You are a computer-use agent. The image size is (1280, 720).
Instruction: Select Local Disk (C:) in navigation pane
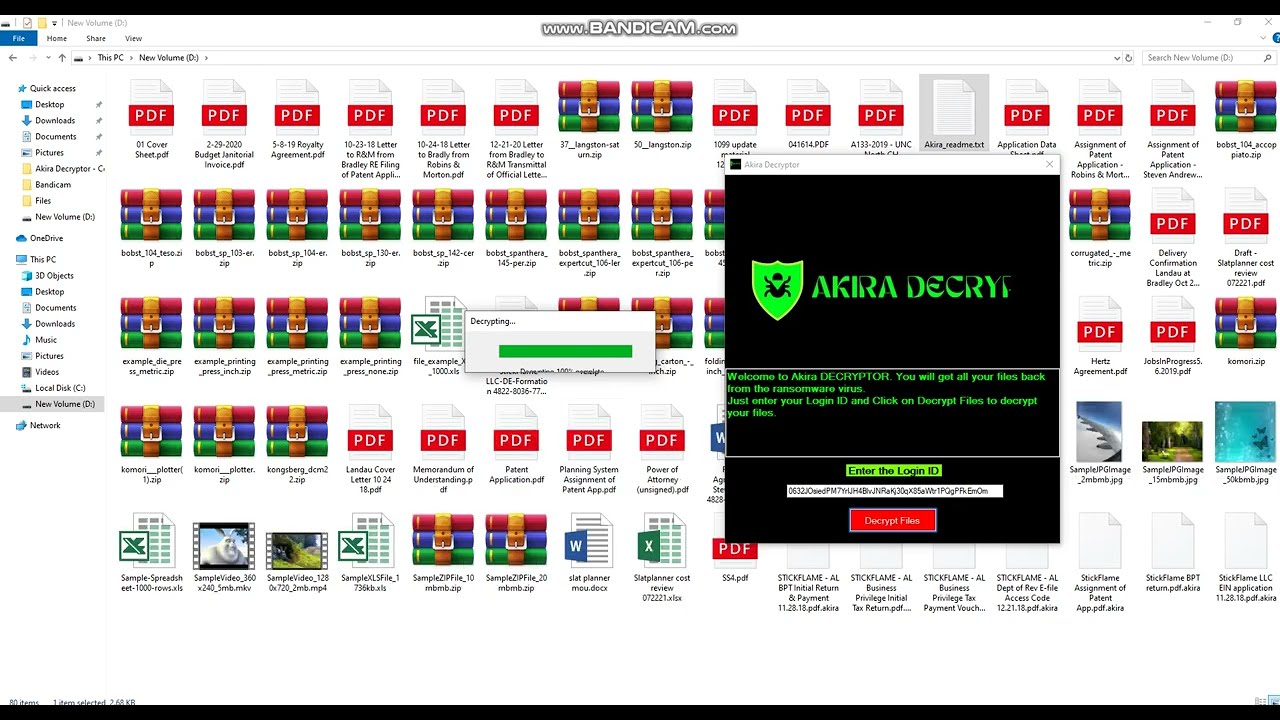click(60, 388)
